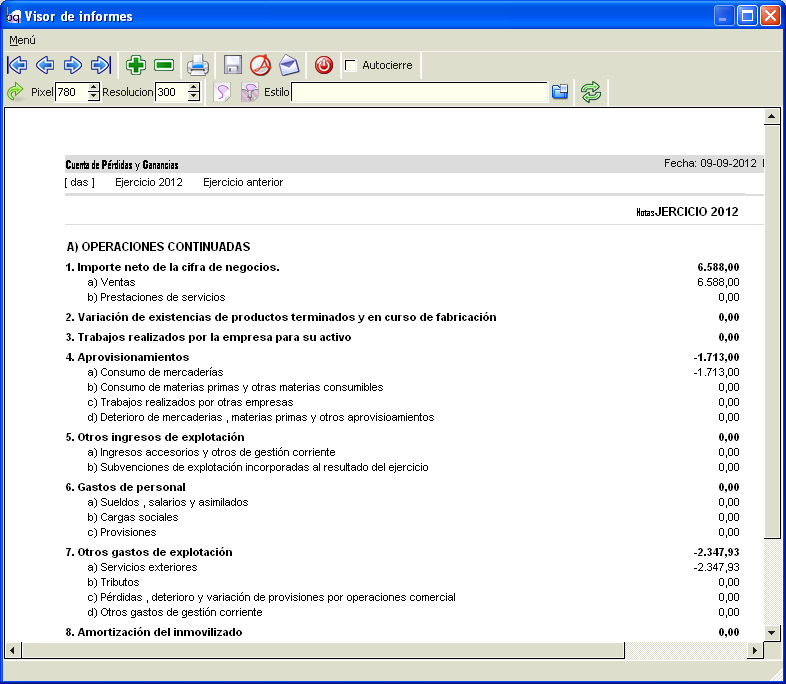The height and width of the screenshot is (684, 786).
Task: Click the 'a) Ventas' row label
Action: pyautogui.click(x=111, y=282)
